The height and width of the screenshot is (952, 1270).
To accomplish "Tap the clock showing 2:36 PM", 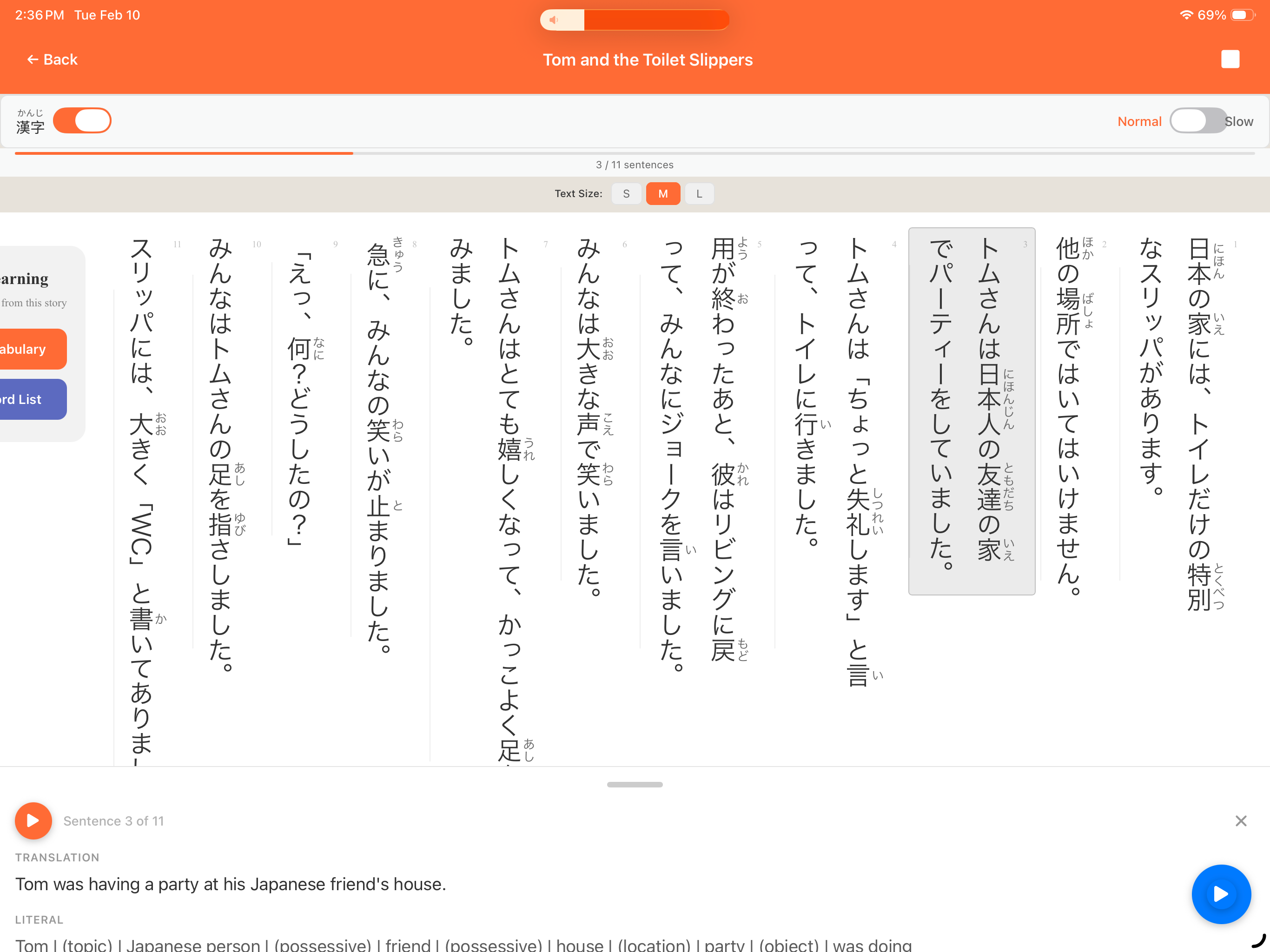I will [x=40, y=15].
